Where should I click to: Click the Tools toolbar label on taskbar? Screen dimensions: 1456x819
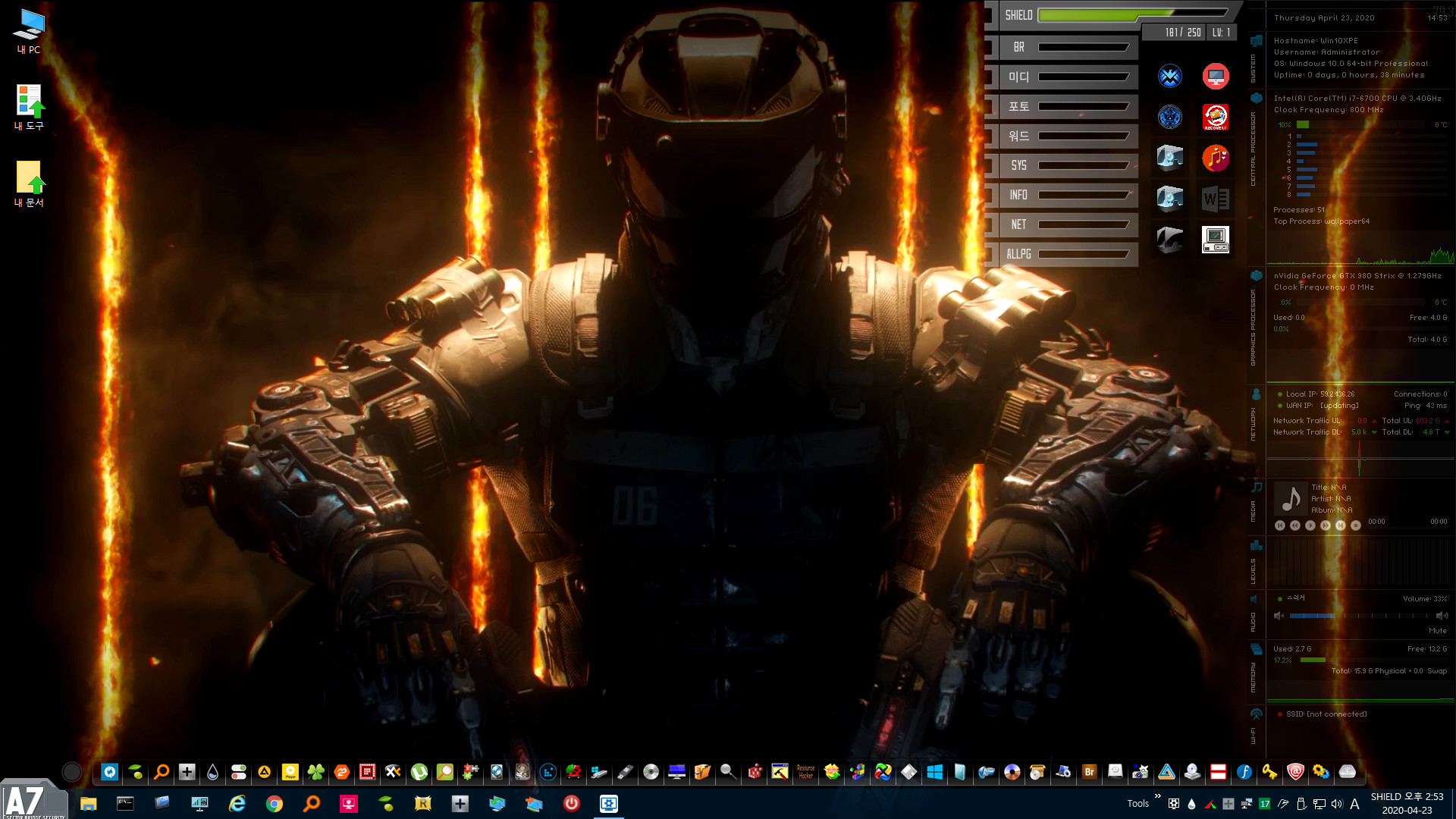click(x=1137, y=804)
